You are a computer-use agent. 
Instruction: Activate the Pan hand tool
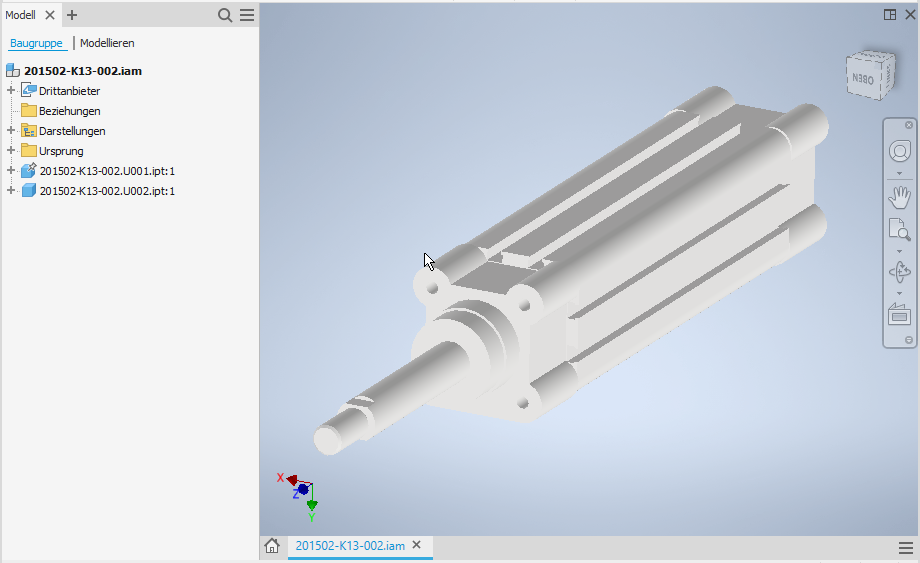tap(899, 196)
